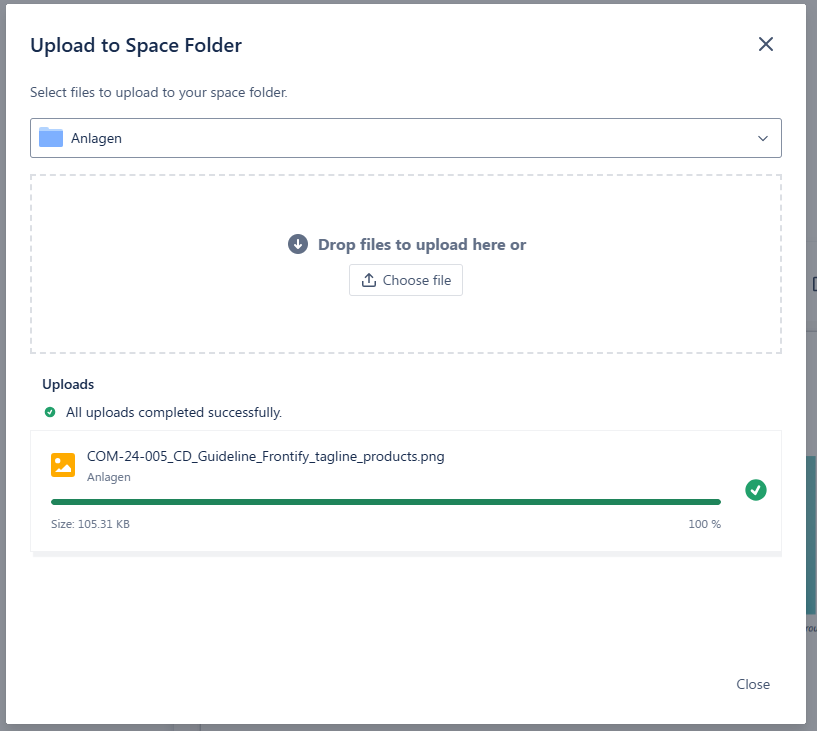This screenshot has height=731, width=817.
Task: Click the Size: 105.31 KB text
Action: coord(90,524)
